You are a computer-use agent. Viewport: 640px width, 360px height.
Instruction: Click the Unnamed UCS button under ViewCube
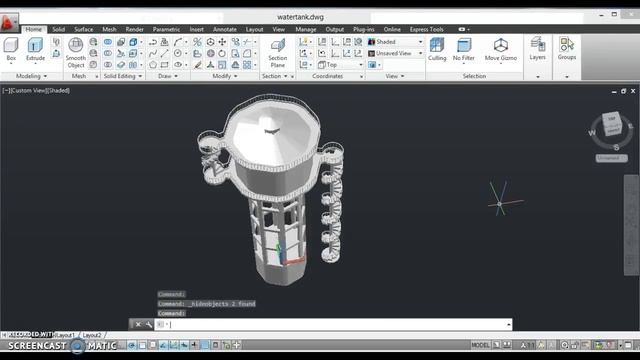(x=611, y=158)
